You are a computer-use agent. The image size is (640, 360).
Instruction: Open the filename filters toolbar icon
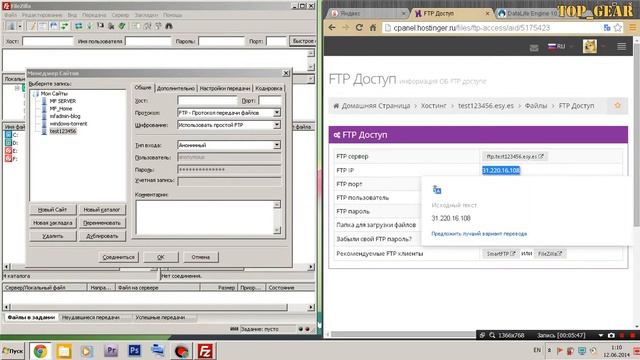point(136,26)
